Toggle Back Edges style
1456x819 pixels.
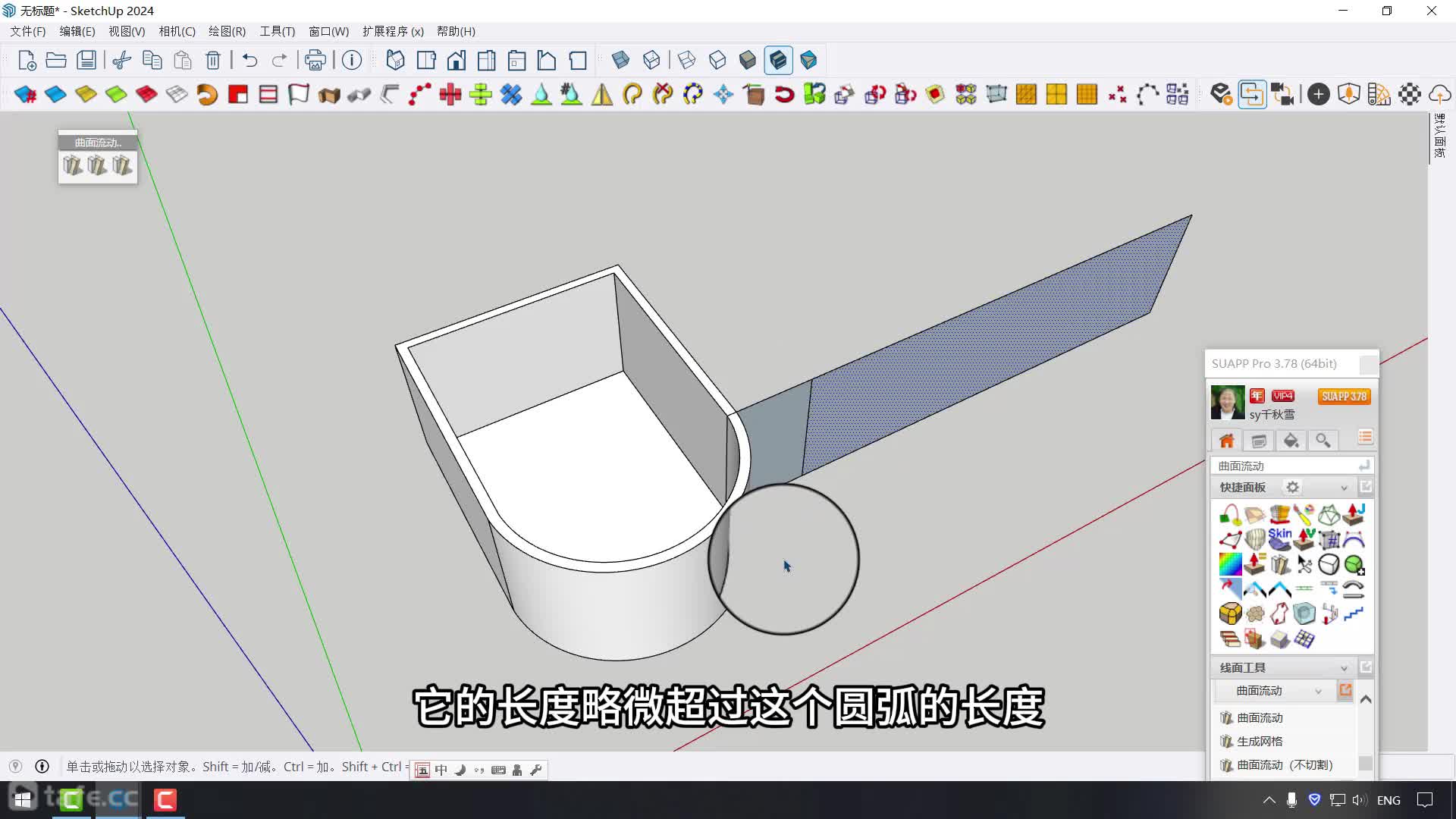651,60
